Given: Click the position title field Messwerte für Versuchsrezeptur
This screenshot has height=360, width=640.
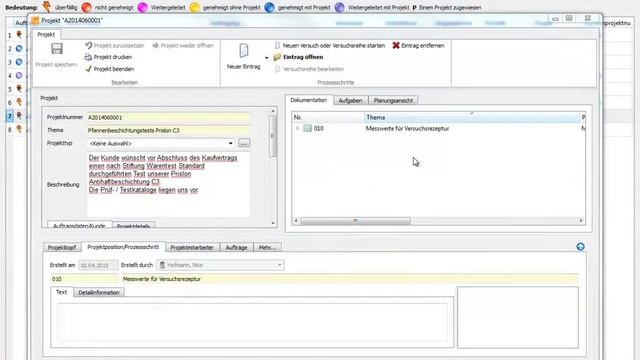Looking at the screenshot, I should pyautogui.click(x=350, y=279).
